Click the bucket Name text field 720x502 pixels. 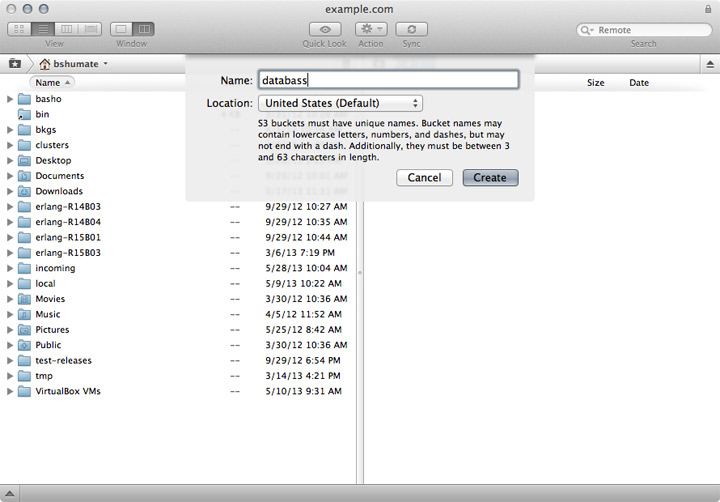388,80
